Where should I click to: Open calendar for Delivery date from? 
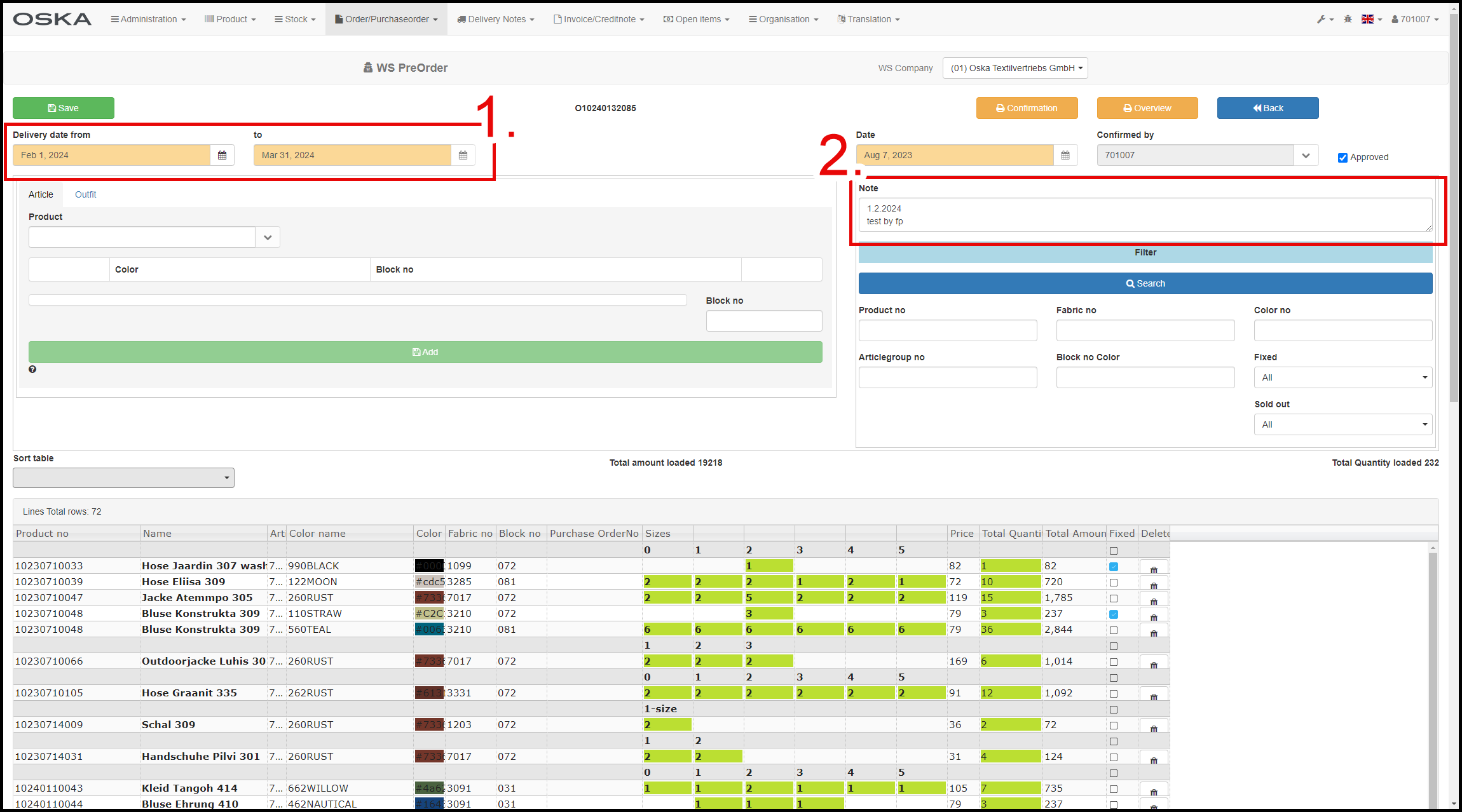click(222, 155)
